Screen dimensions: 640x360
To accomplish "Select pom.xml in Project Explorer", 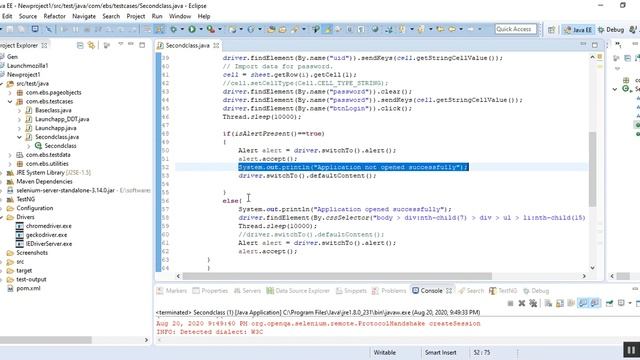I will click(x=28, y=289).
